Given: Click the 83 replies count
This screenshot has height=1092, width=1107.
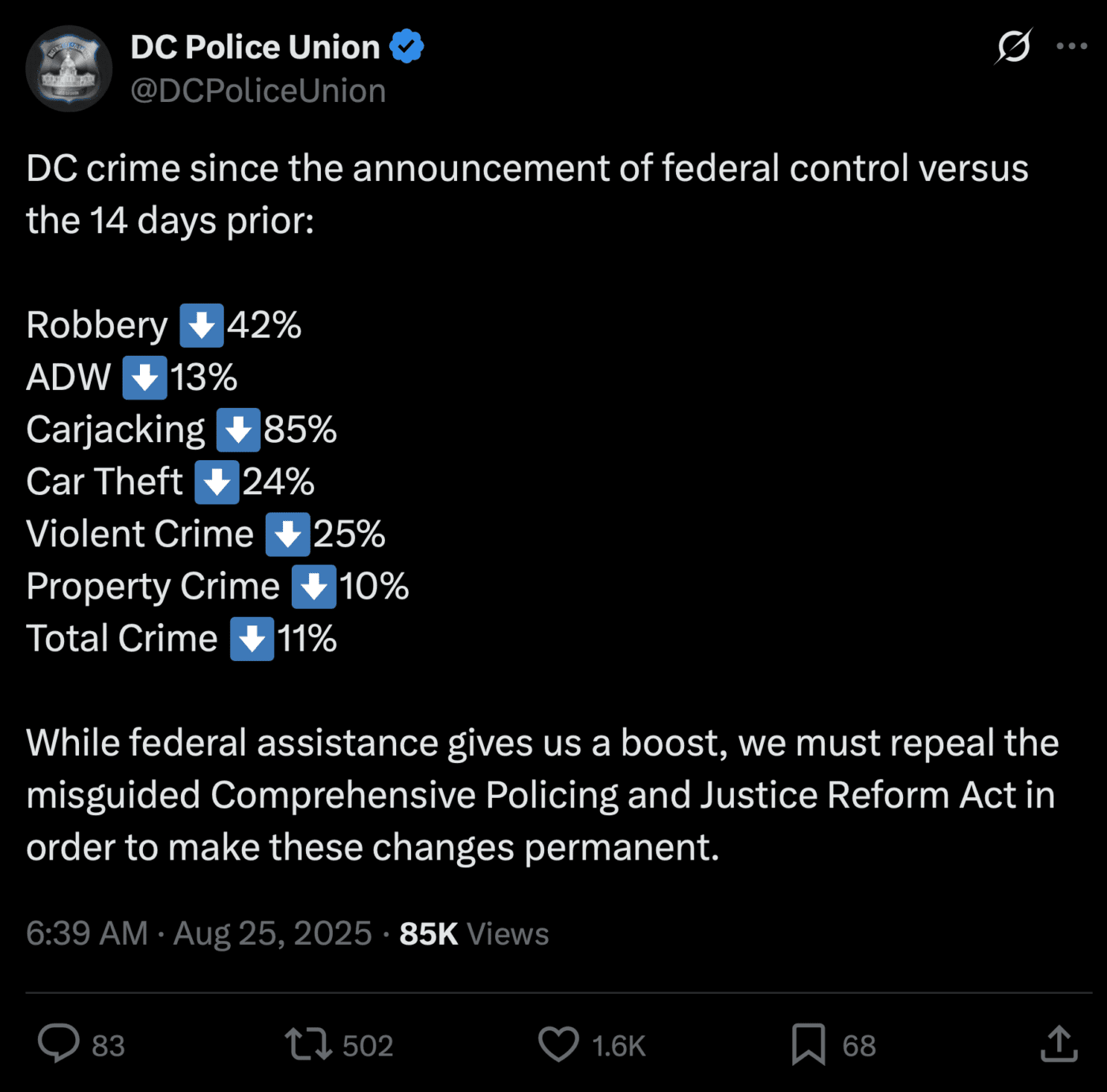Looking at the screenshot, I should click(108, 1046).
